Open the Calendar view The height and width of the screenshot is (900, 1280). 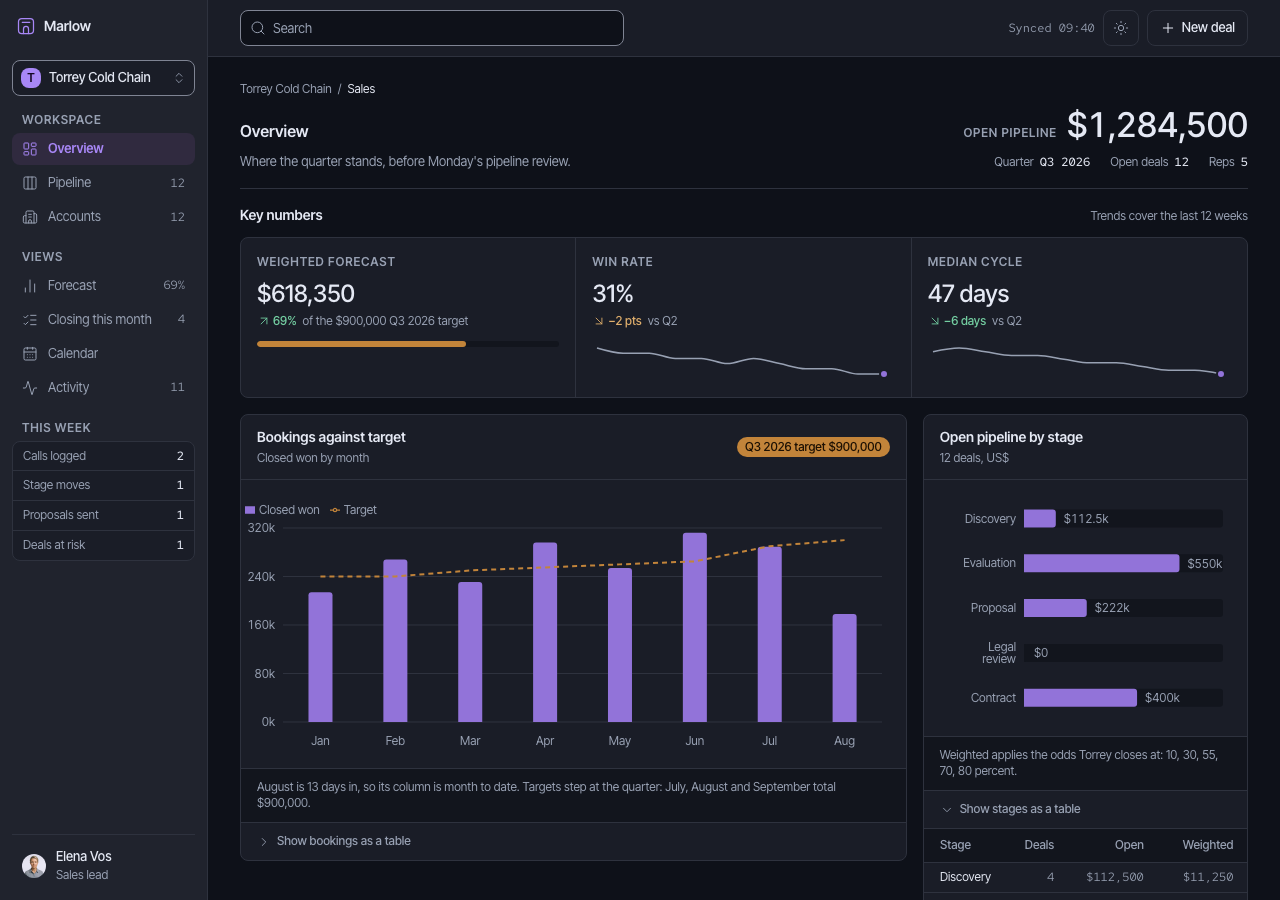click(103, 354)
